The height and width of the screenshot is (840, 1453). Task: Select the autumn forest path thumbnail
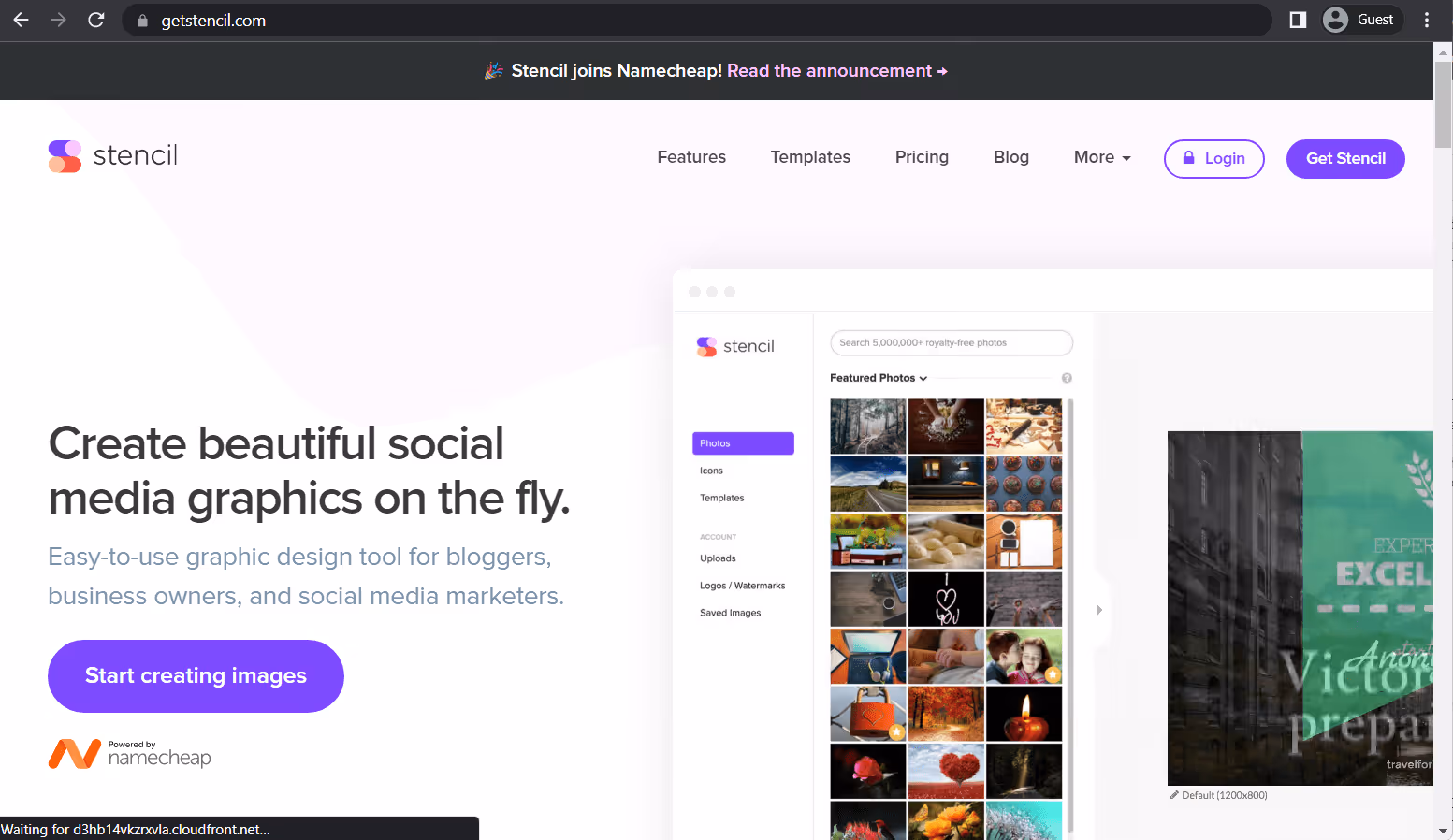click(946, 714)
